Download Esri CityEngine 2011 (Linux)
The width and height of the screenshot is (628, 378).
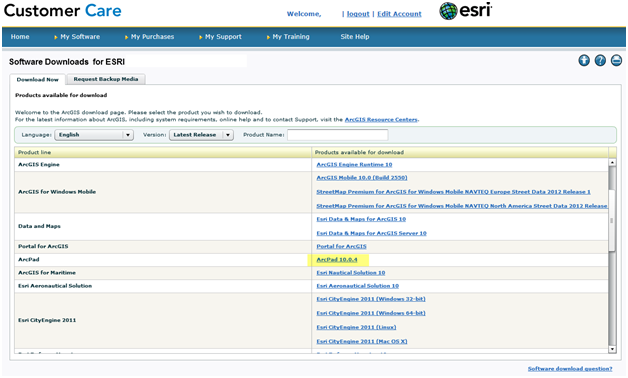pos(356,328)
